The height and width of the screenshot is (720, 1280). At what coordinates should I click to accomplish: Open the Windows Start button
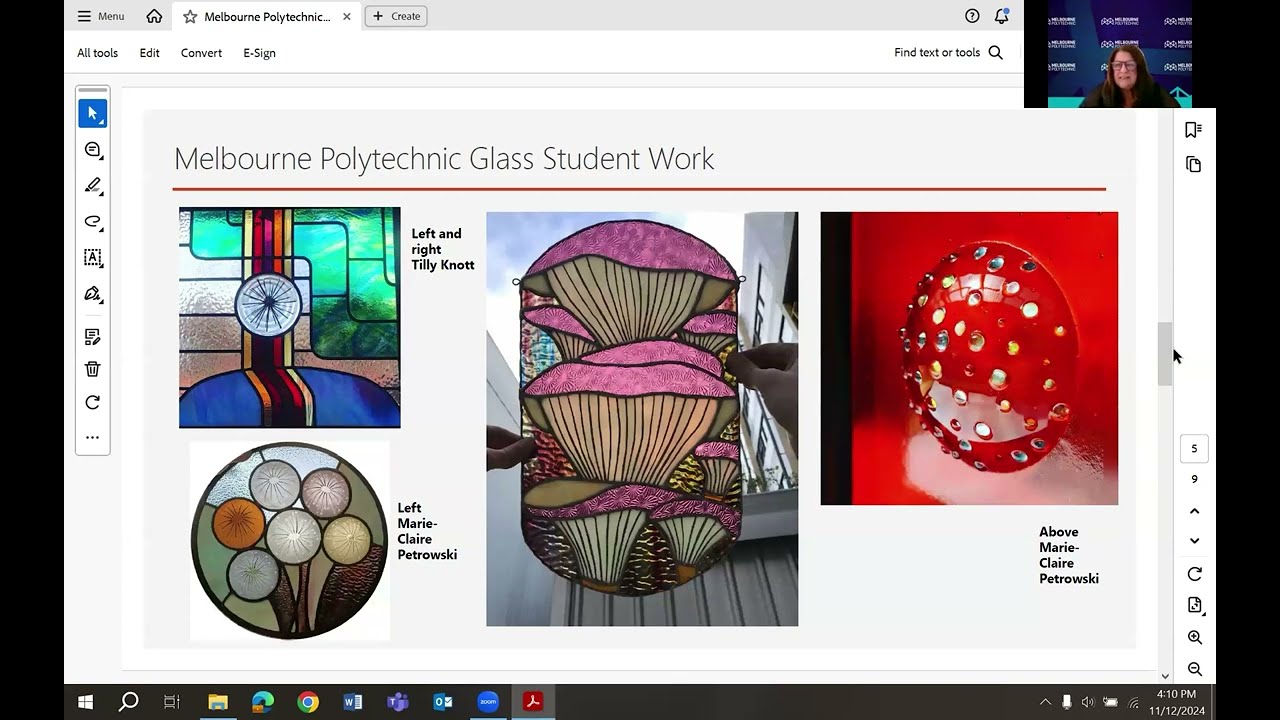[x=85, y=702]
